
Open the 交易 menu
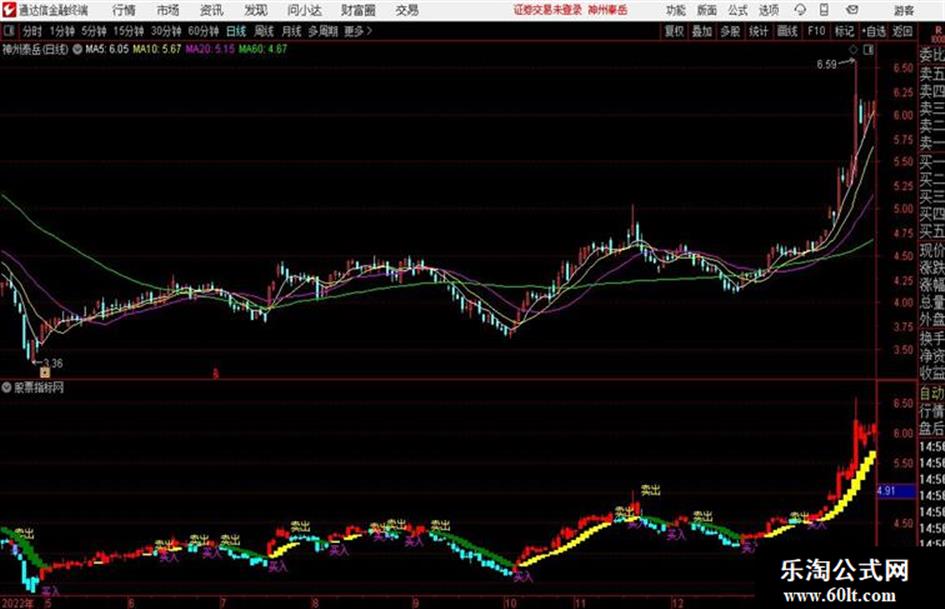(x=407, y=10)
